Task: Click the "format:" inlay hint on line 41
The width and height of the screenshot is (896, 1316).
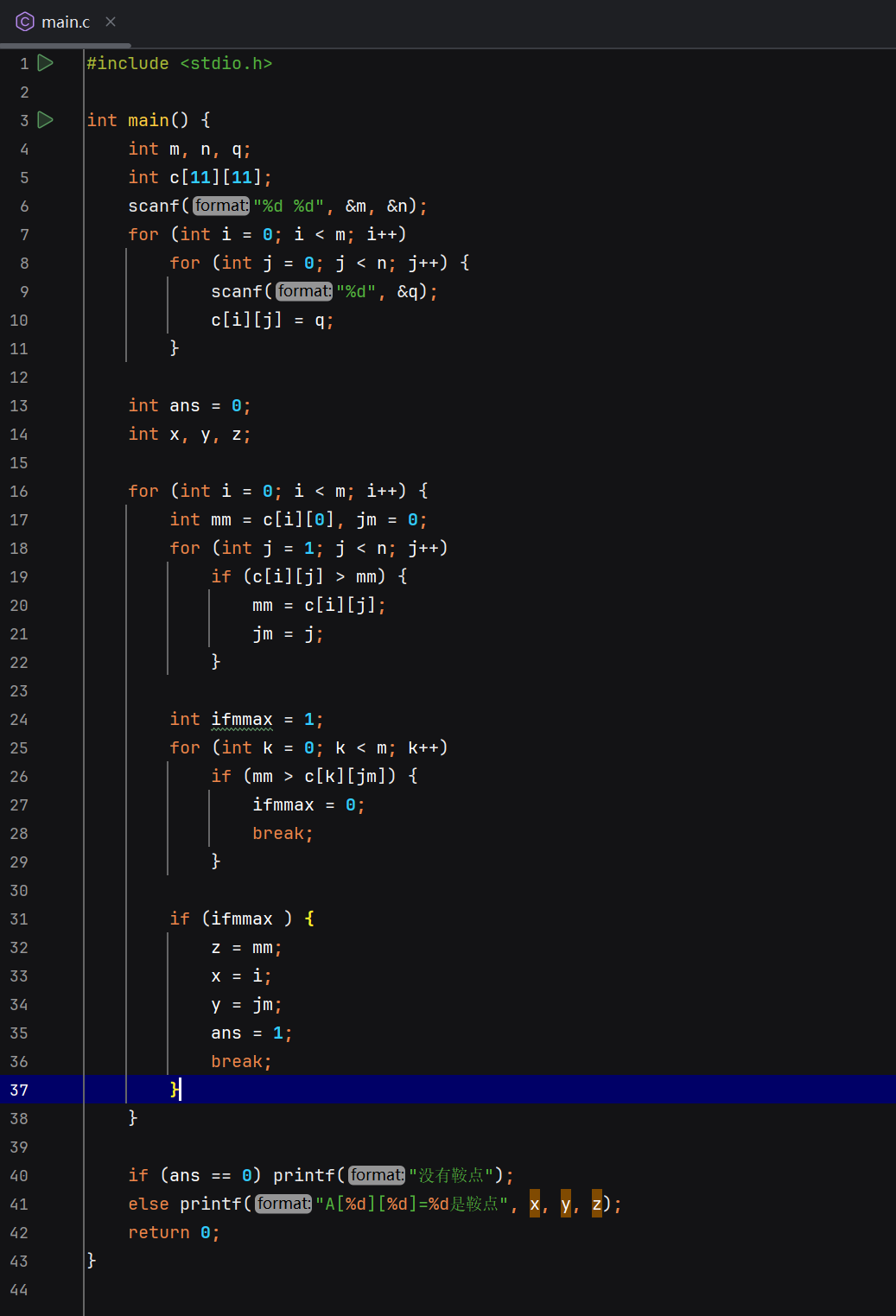Action: point(283,1203)
